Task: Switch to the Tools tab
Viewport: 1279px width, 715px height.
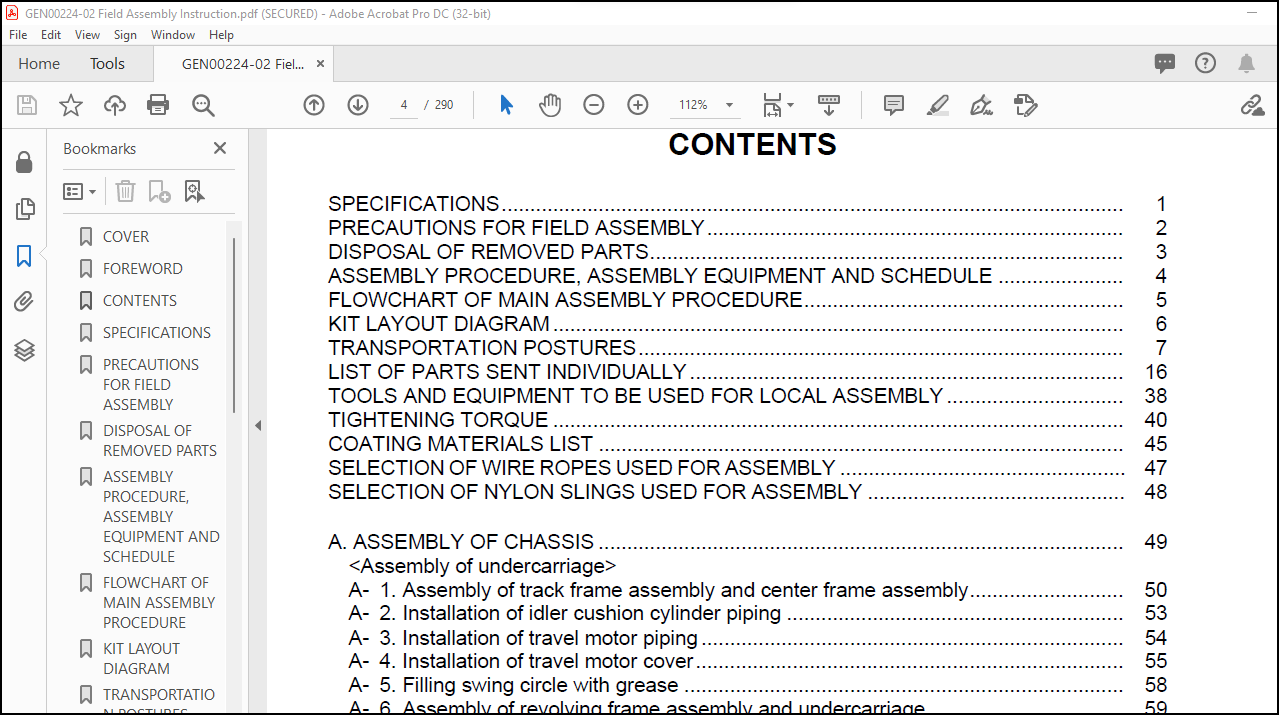Action: (107, 63)
